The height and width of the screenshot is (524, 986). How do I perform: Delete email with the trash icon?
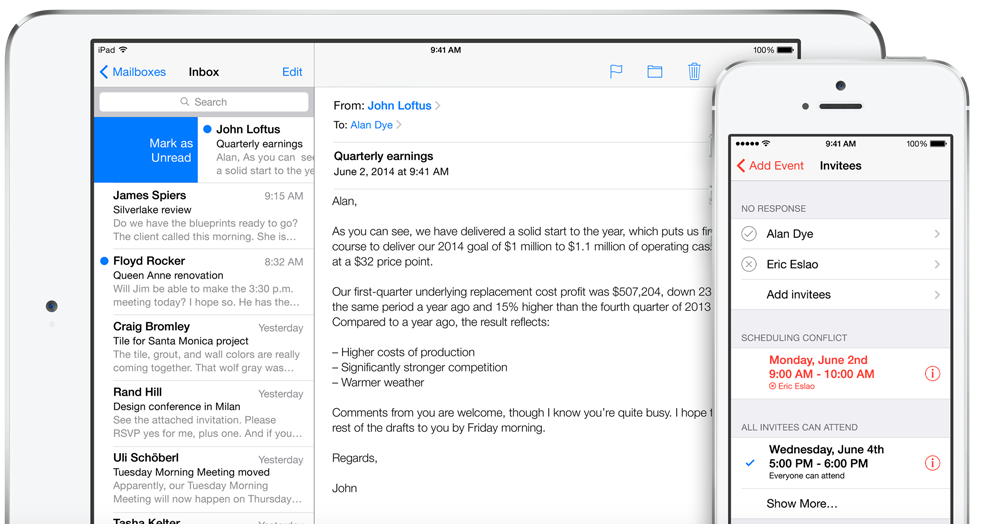[x=694, y=71]
